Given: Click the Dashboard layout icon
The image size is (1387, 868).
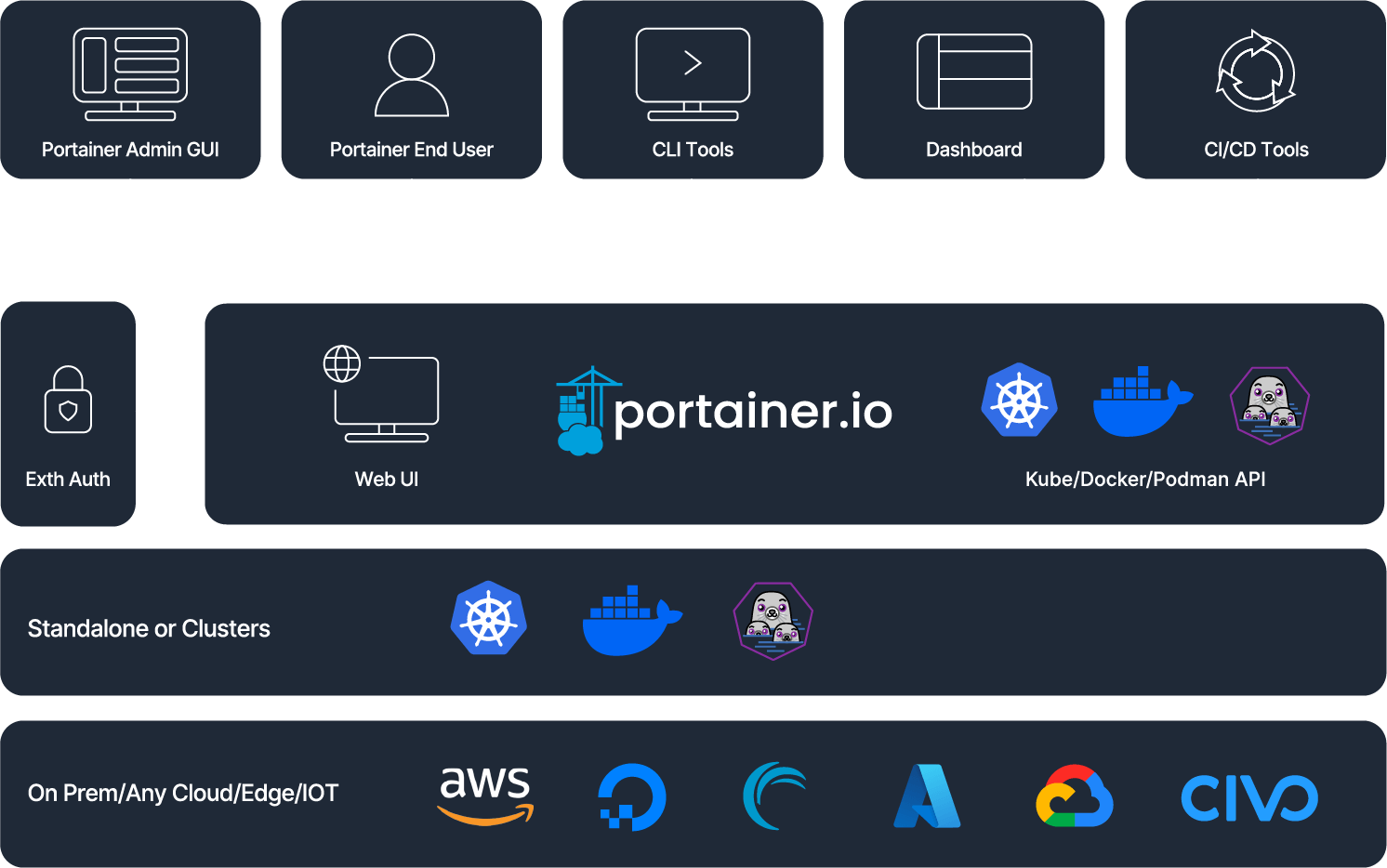Looking at the screenshot, I should (x=974, y=72).
